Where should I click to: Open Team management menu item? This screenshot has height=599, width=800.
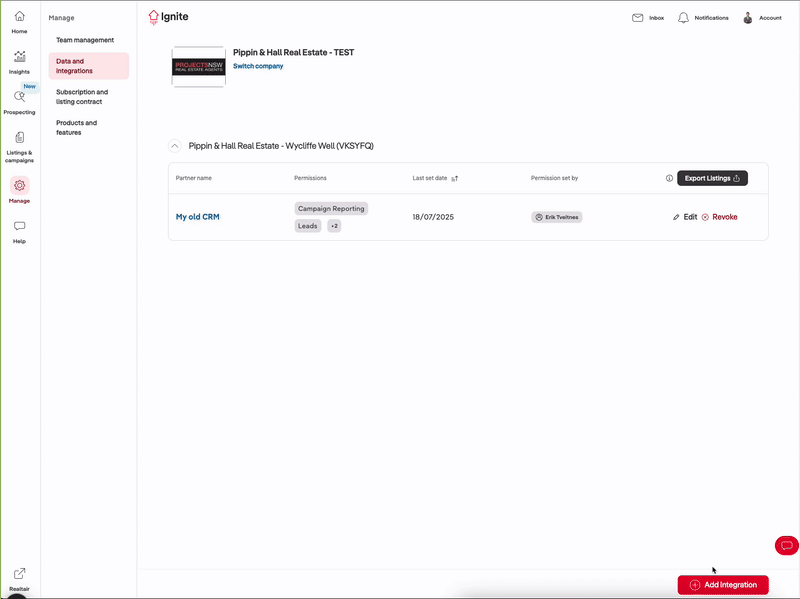click(85, 40)
